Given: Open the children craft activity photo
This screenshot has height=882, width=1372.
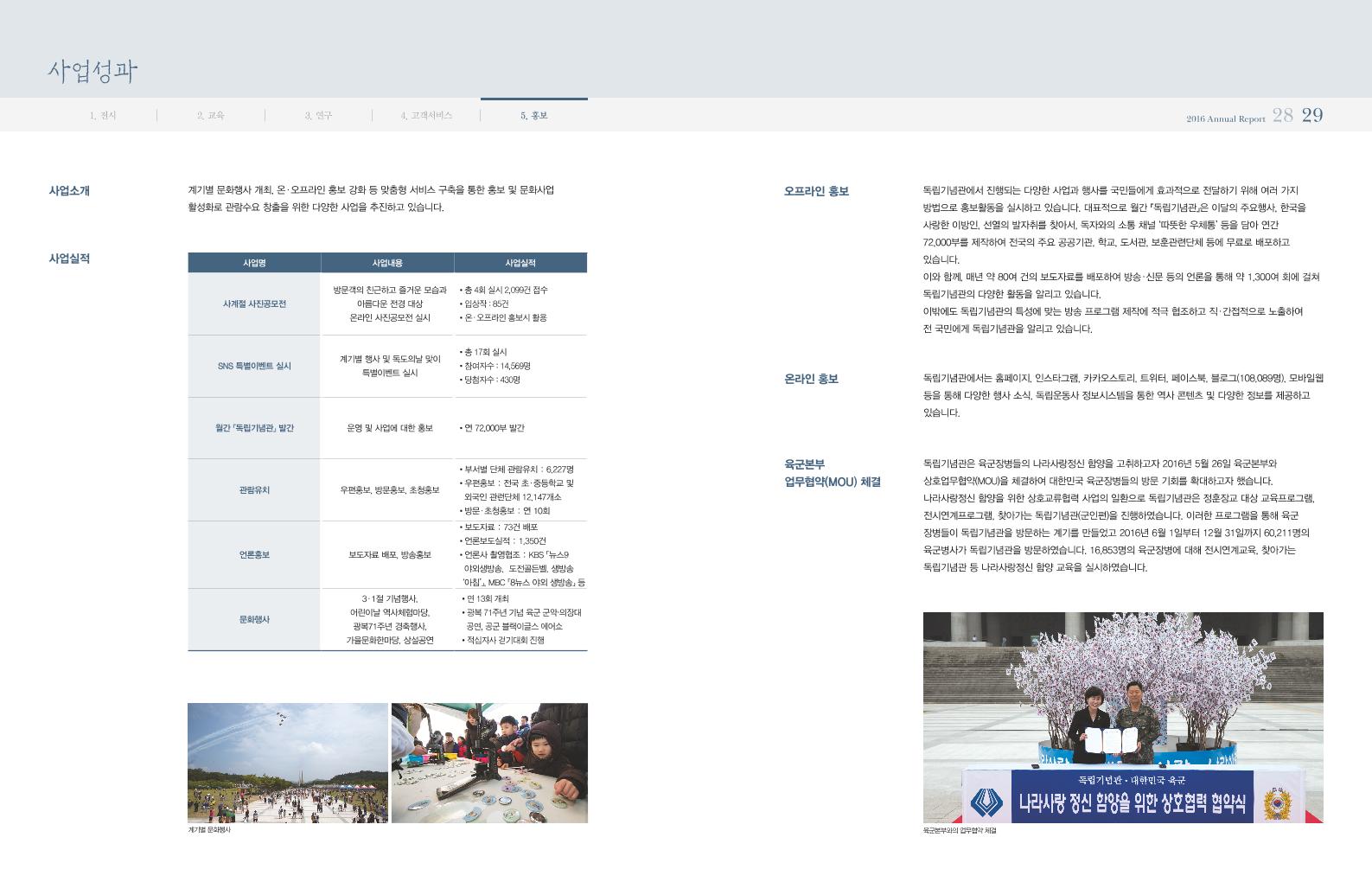Looking at the screenshot, I should pyautogui.click(x=489, y=763).
